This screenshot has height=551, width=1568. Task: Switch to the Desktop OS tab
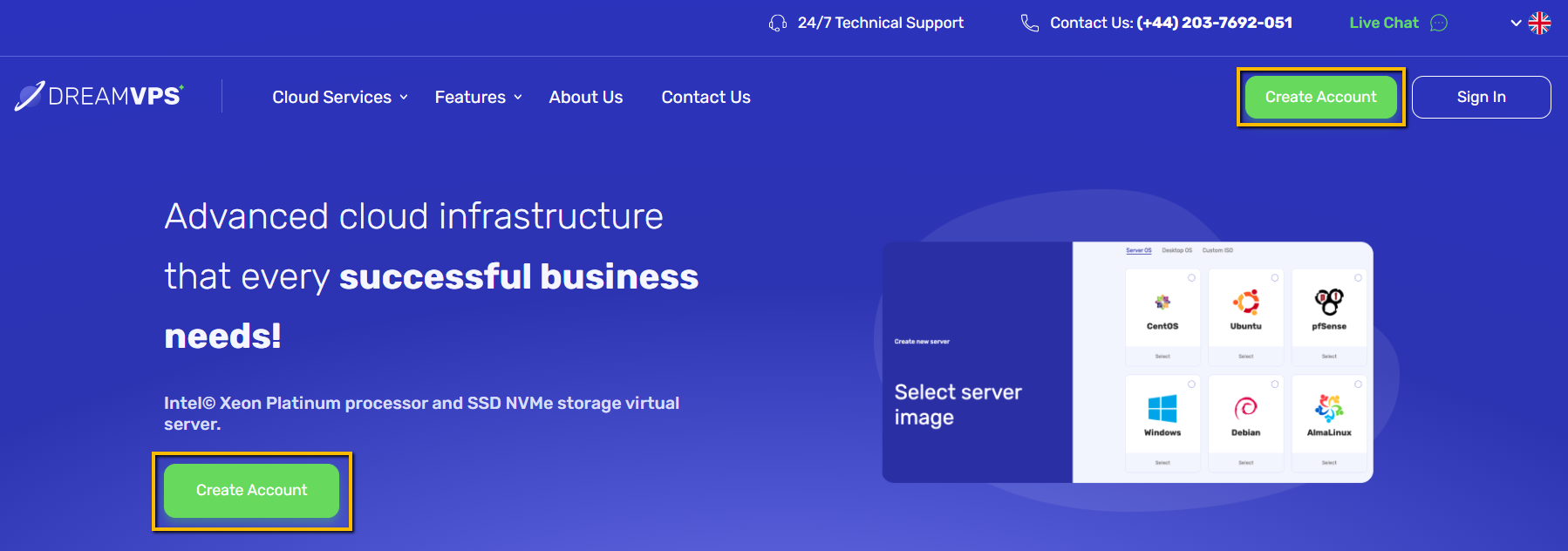[x=1177, y=250]
